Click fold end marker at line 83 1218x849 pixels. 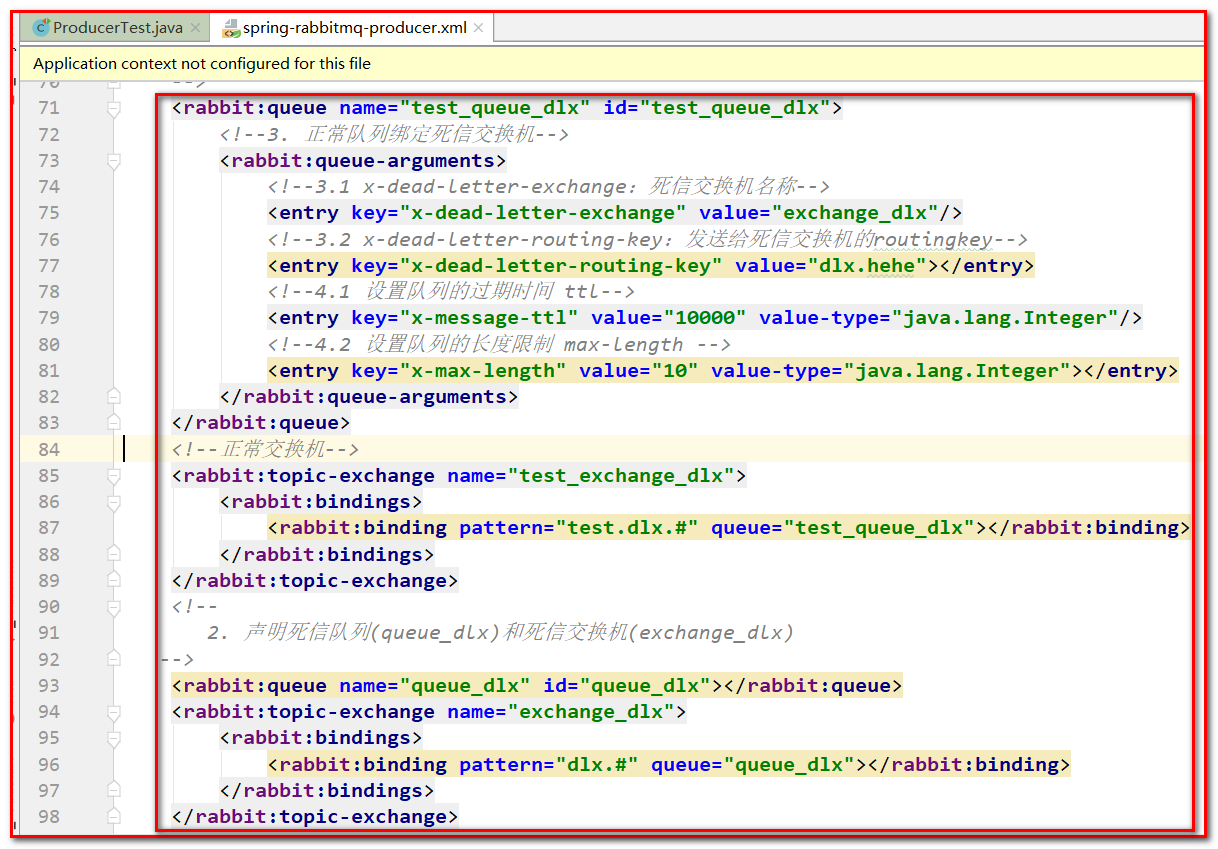pyautogui.click(x=114, y=423)
